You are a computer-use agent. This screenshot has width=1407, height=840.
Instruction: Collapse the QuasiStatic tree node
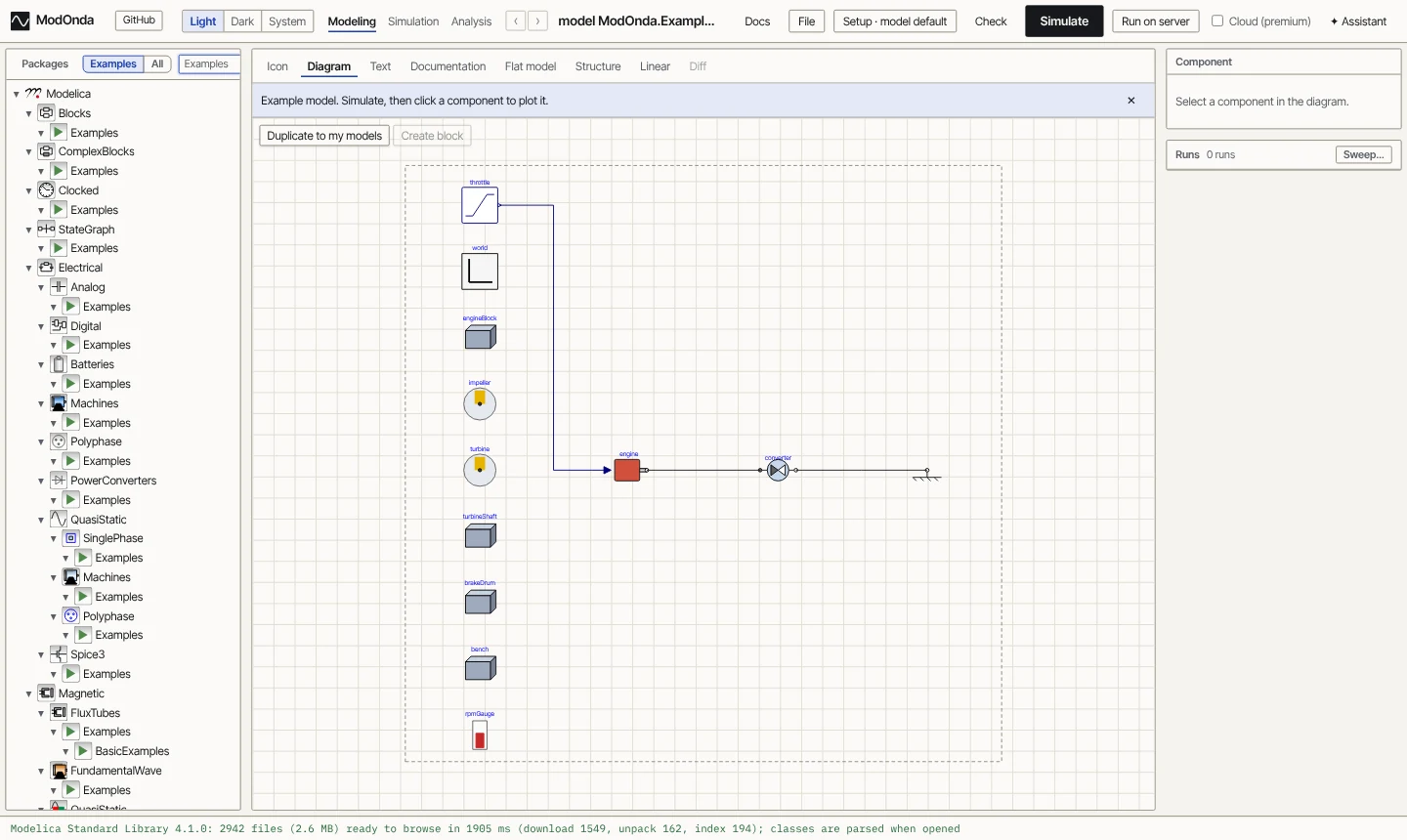[41, 520]
